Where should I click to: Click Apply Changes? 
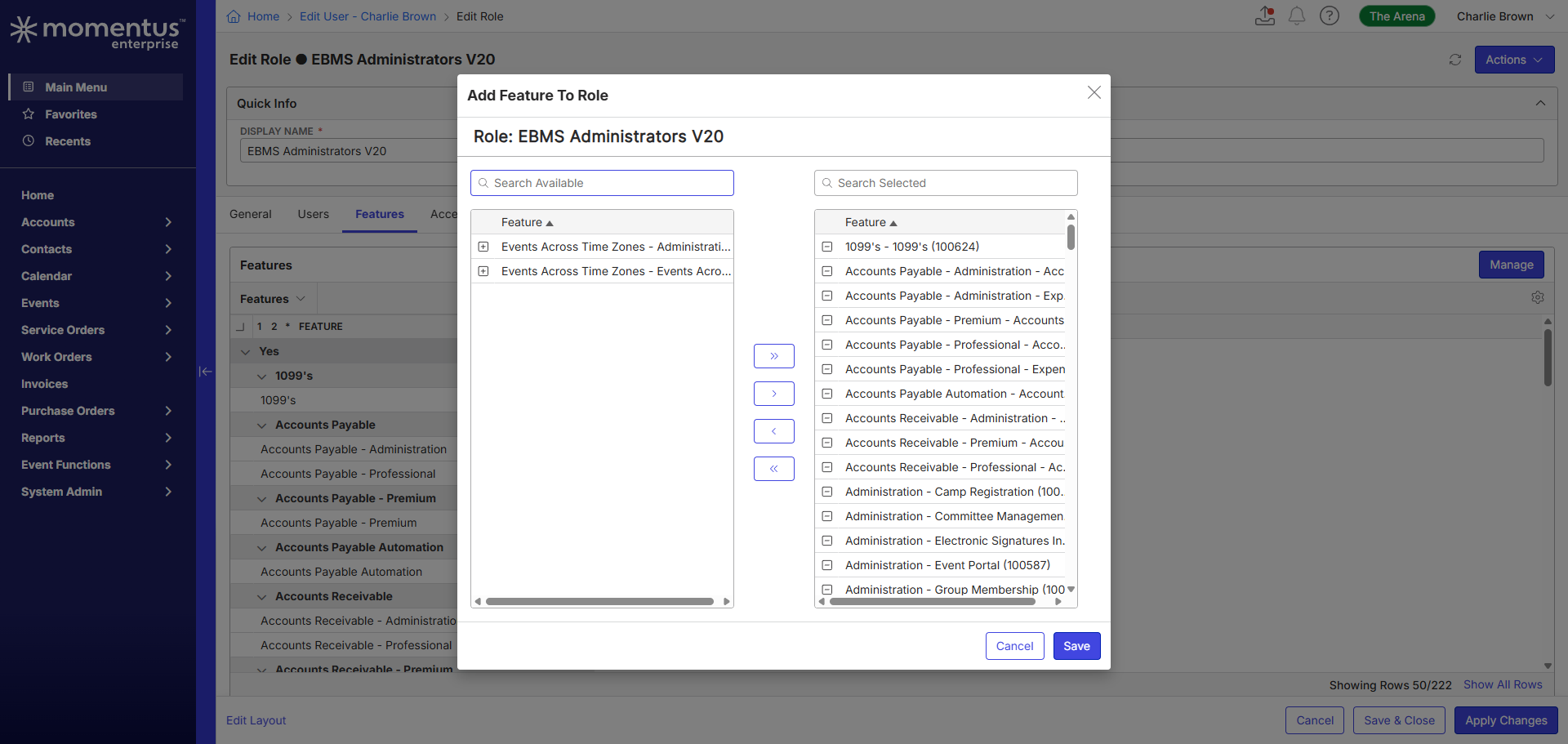pos(1506,720)
